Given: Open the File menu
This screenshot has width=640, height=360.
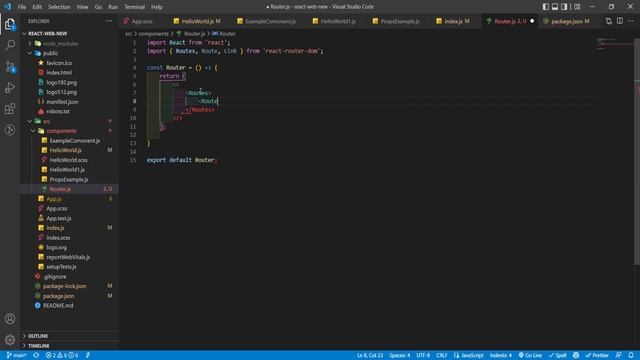Looking at the screenshot, I should (x=22, y=7).
